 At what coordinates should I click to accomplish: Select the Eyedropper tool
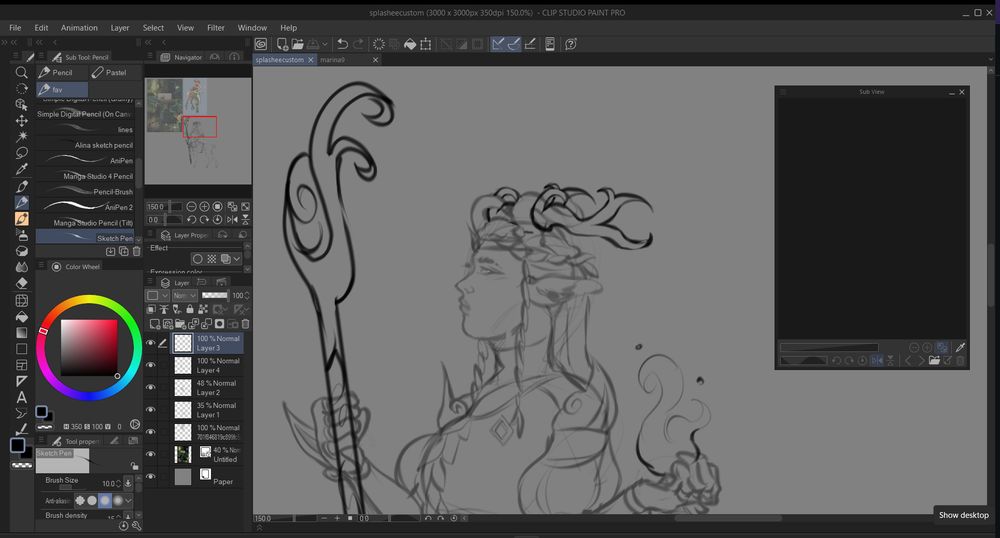21,170
